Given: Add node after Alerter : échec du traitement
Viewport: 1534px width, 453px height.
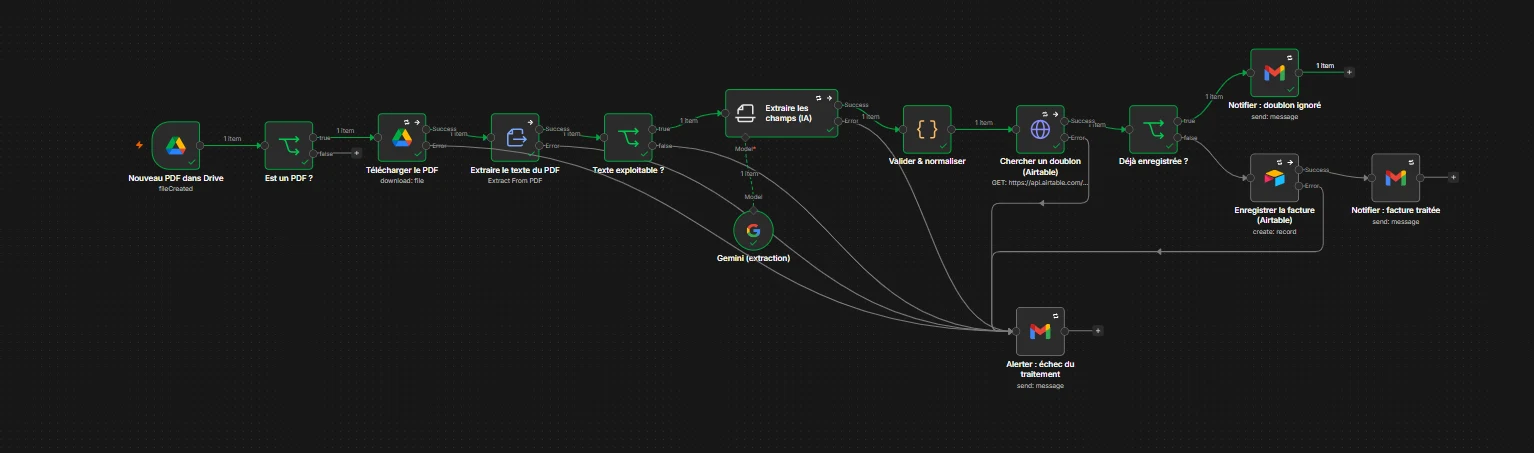Looking at the screenshot, I should (x=1097, y=330).
